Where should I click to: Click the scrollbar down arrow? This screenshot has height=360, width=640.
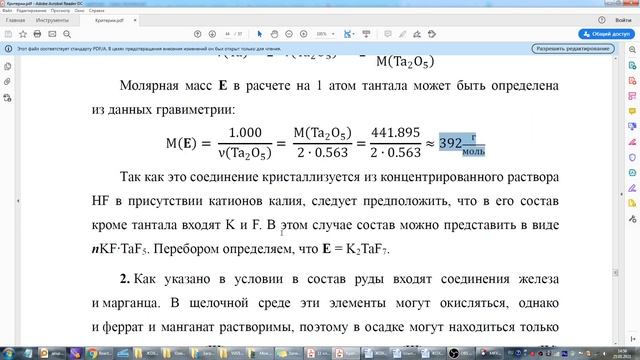tap(616, 342)
